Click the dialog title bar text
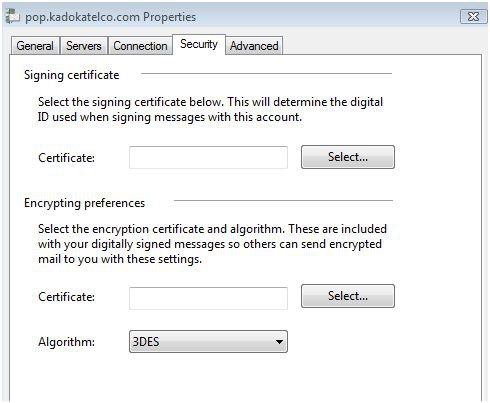The height and width of the screenshot is (403, 490). coord(111,17)
